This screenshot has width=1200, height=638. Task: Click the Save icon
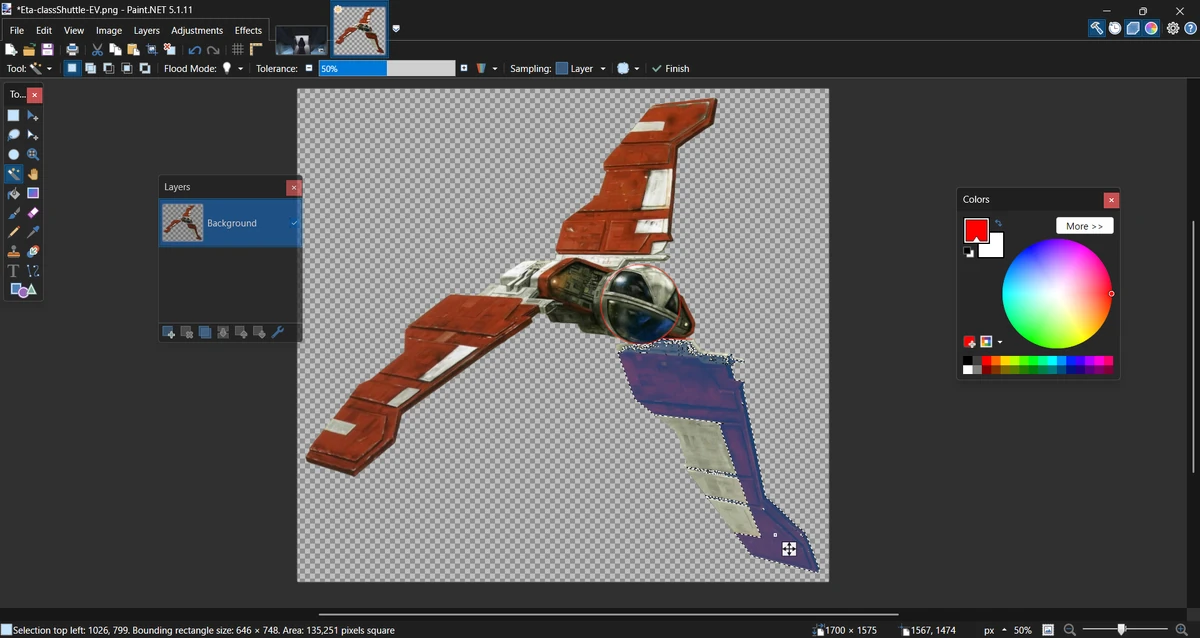[47, 49]
